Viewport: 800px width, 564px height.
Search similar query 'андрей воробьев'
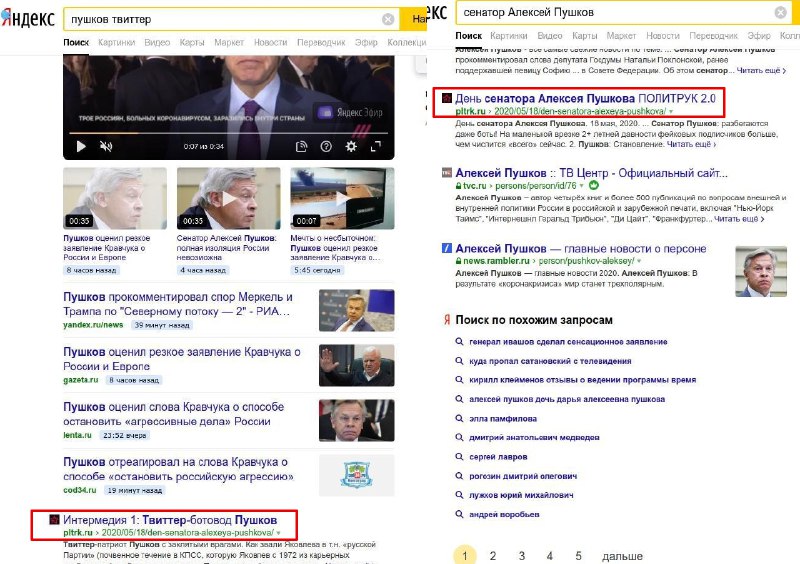point(504,514)
